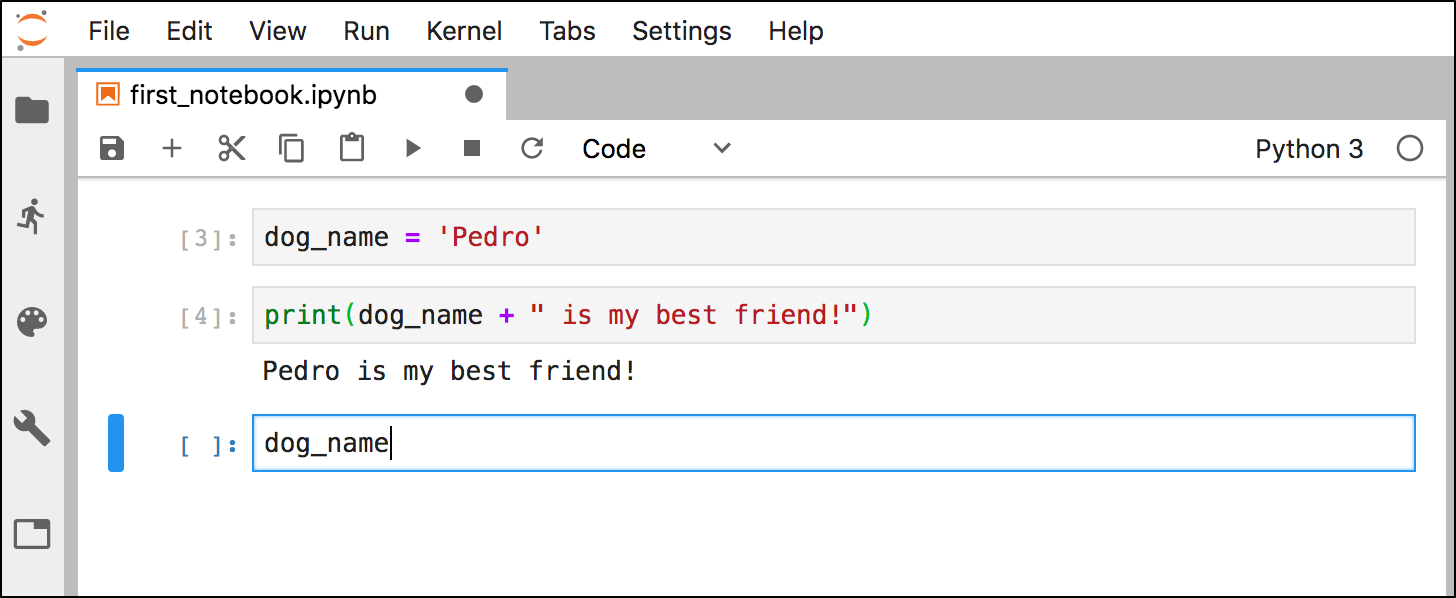The height and width of the screenshot is (598, 1456).
Task: Run the selected cell
Action: [412, 149]
